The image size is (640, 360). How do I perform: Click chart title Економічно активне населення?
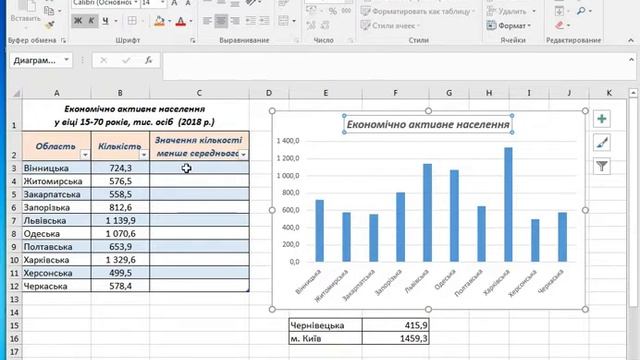click(428, 124)
